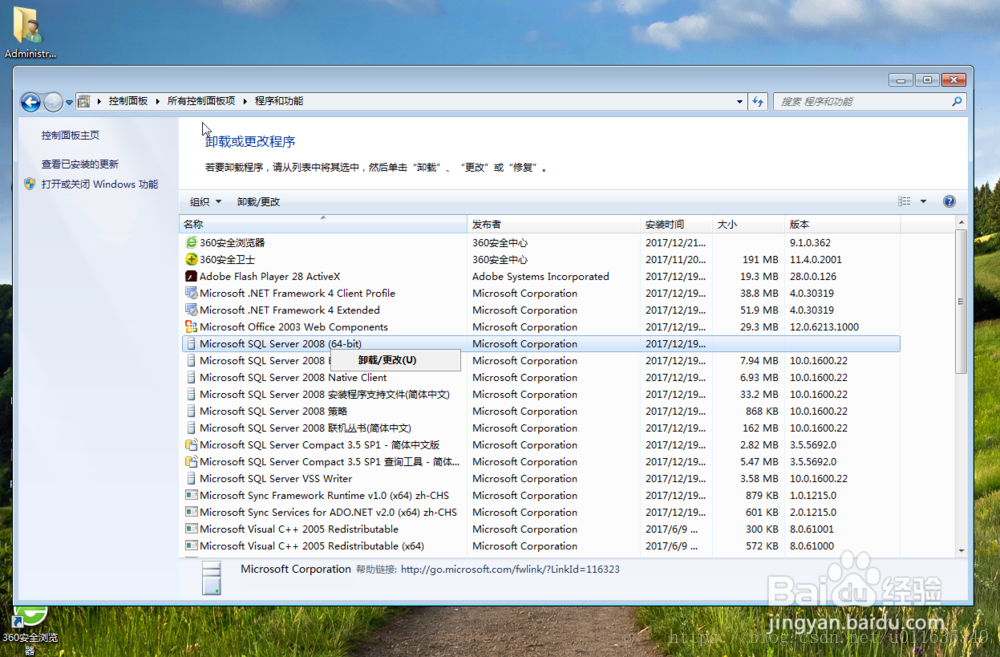Click 控制面板 breadcrumb in address bar
Image resolution: width=1000 pixels, height=657 pixels.
click(x=128, y=101)
